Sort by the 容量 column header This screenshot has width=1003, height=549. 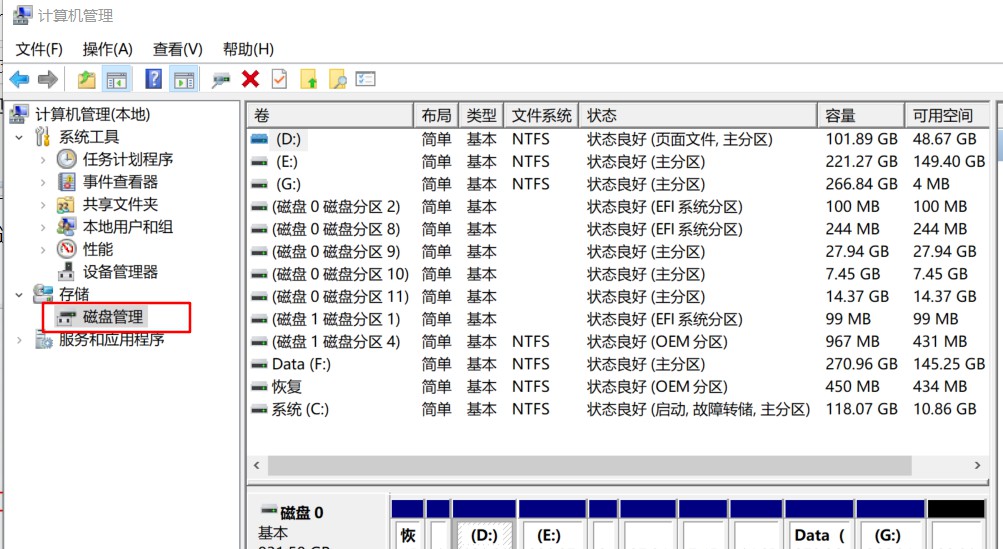point(861,115)
